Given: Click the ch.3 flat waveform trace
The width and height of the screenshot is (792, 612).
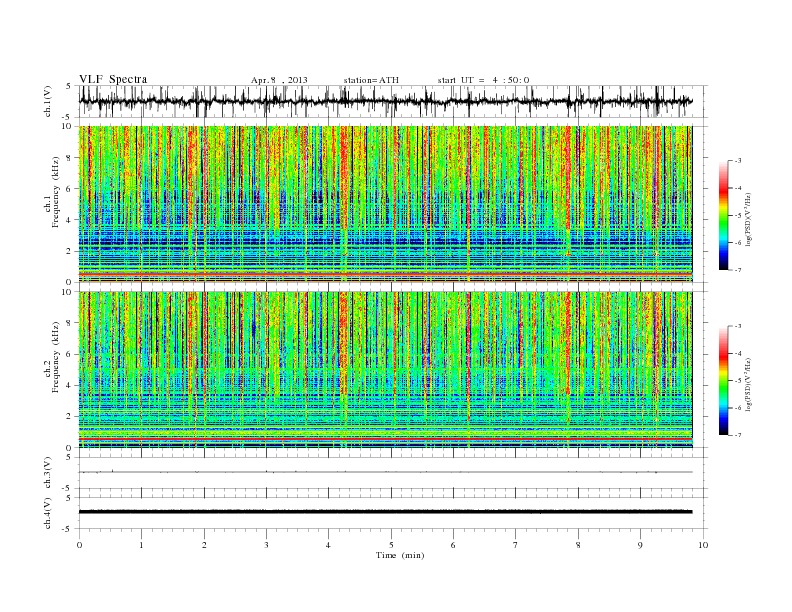Looking at the screenshot, I should tap(385, 472).
